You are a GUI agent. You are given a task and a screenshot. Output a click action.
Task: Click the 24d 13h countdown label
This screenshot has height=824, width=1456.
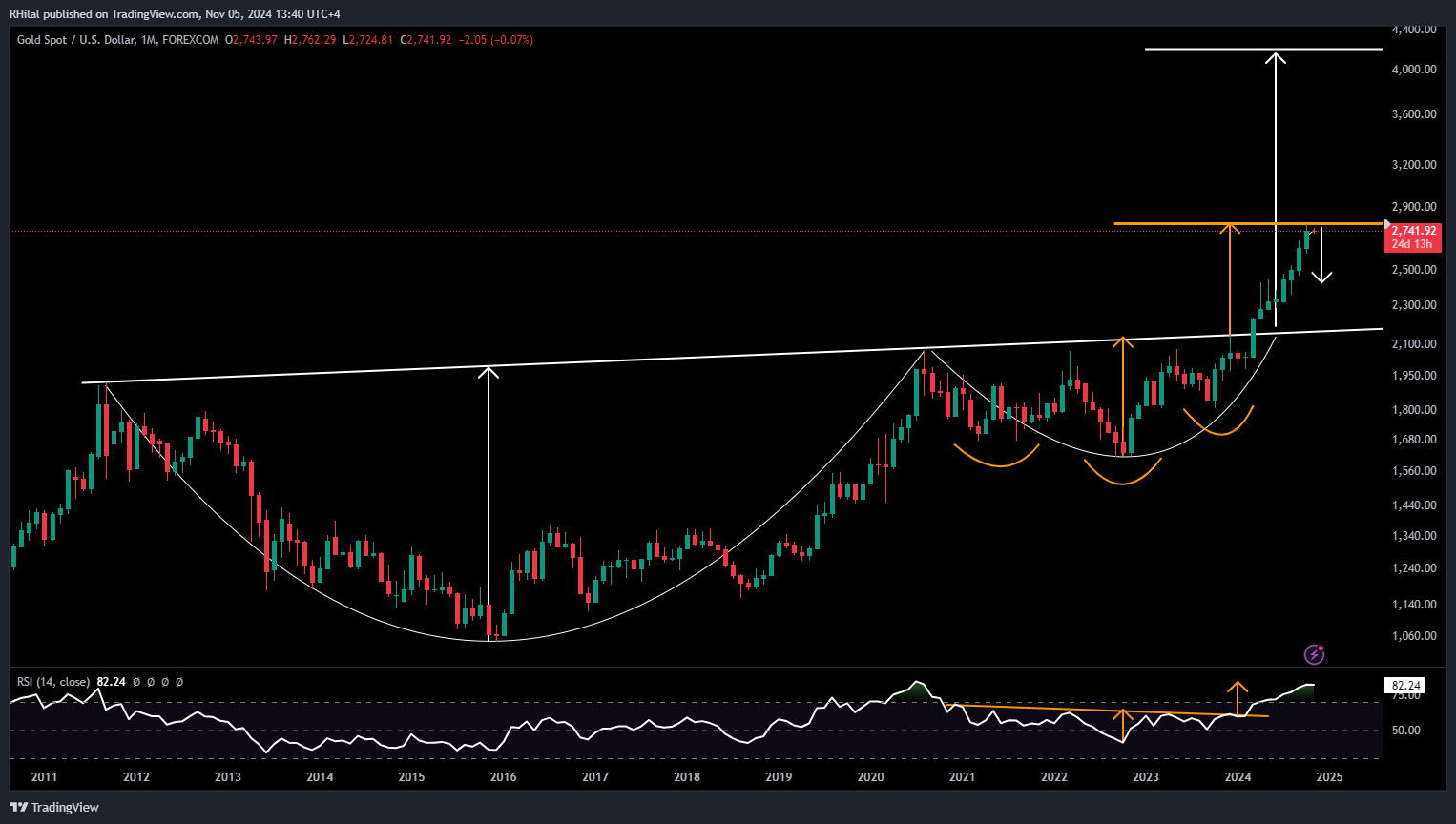coord(1412,244)
